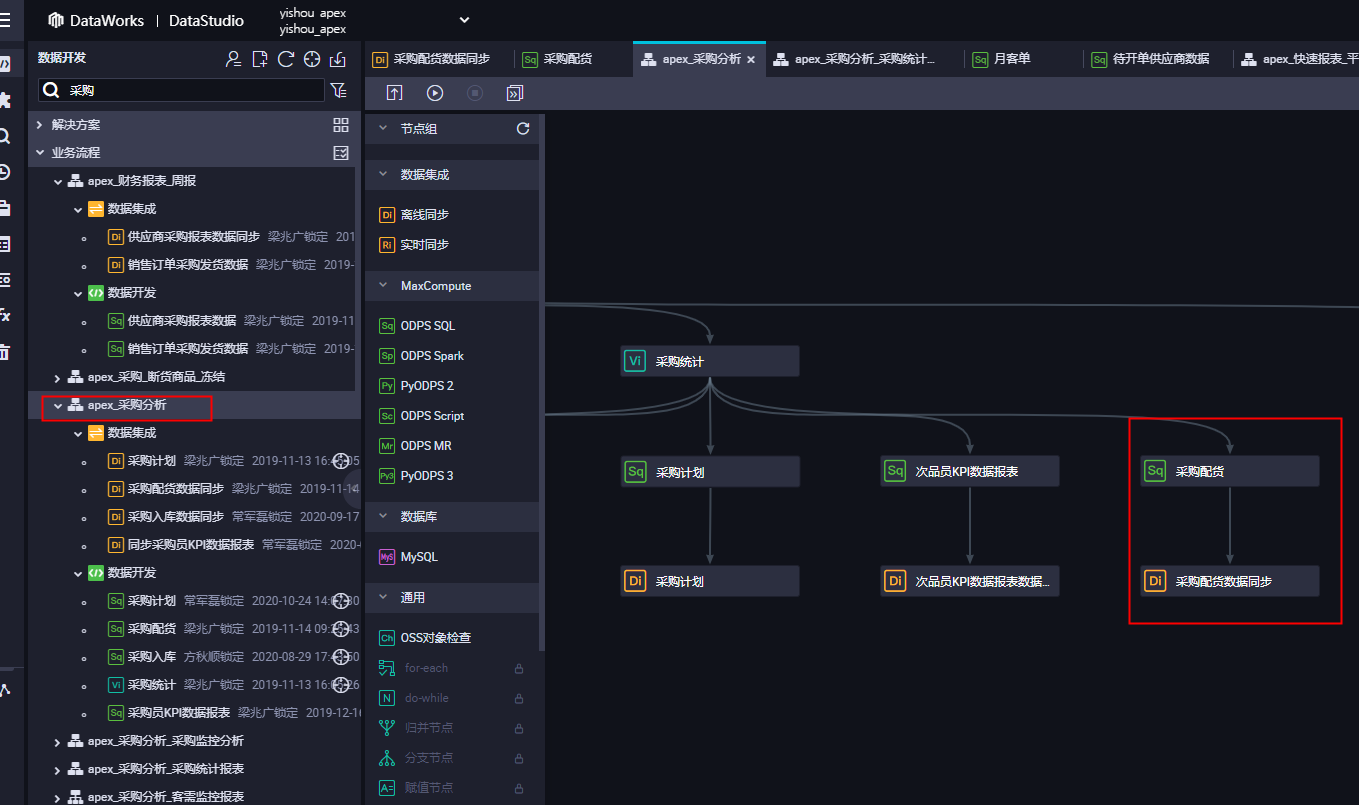The image size is (1359, 805).
Task: Click the user filter icon in 数据开发 header
Action: [234, 59]
